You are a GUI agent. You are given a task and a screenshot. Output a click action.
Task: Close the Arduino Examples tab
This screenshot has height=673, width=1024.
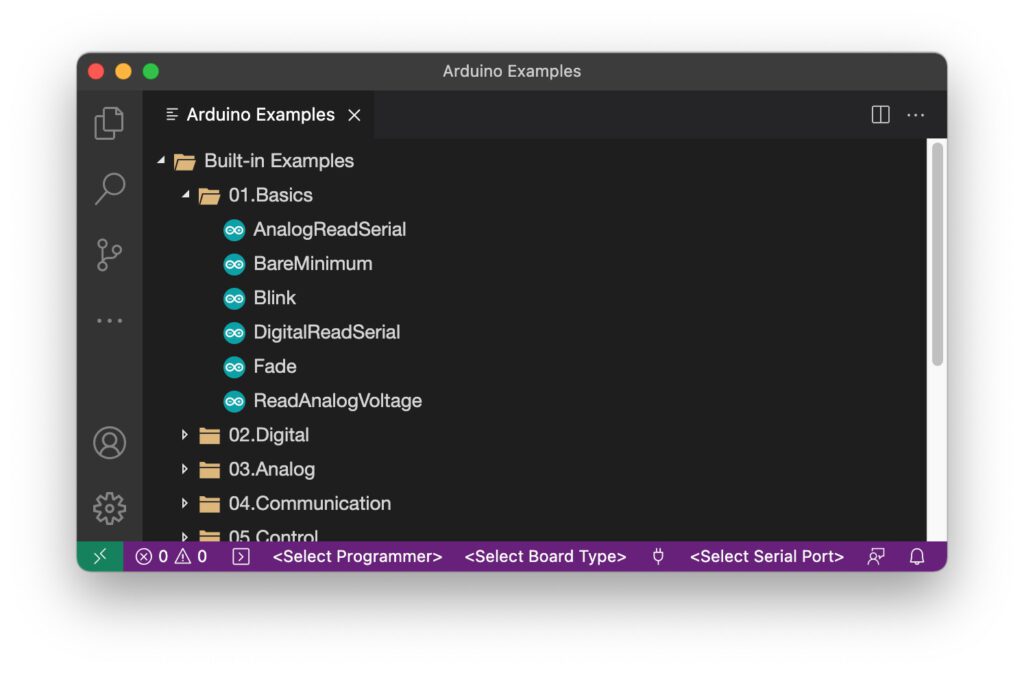(355, 115)
